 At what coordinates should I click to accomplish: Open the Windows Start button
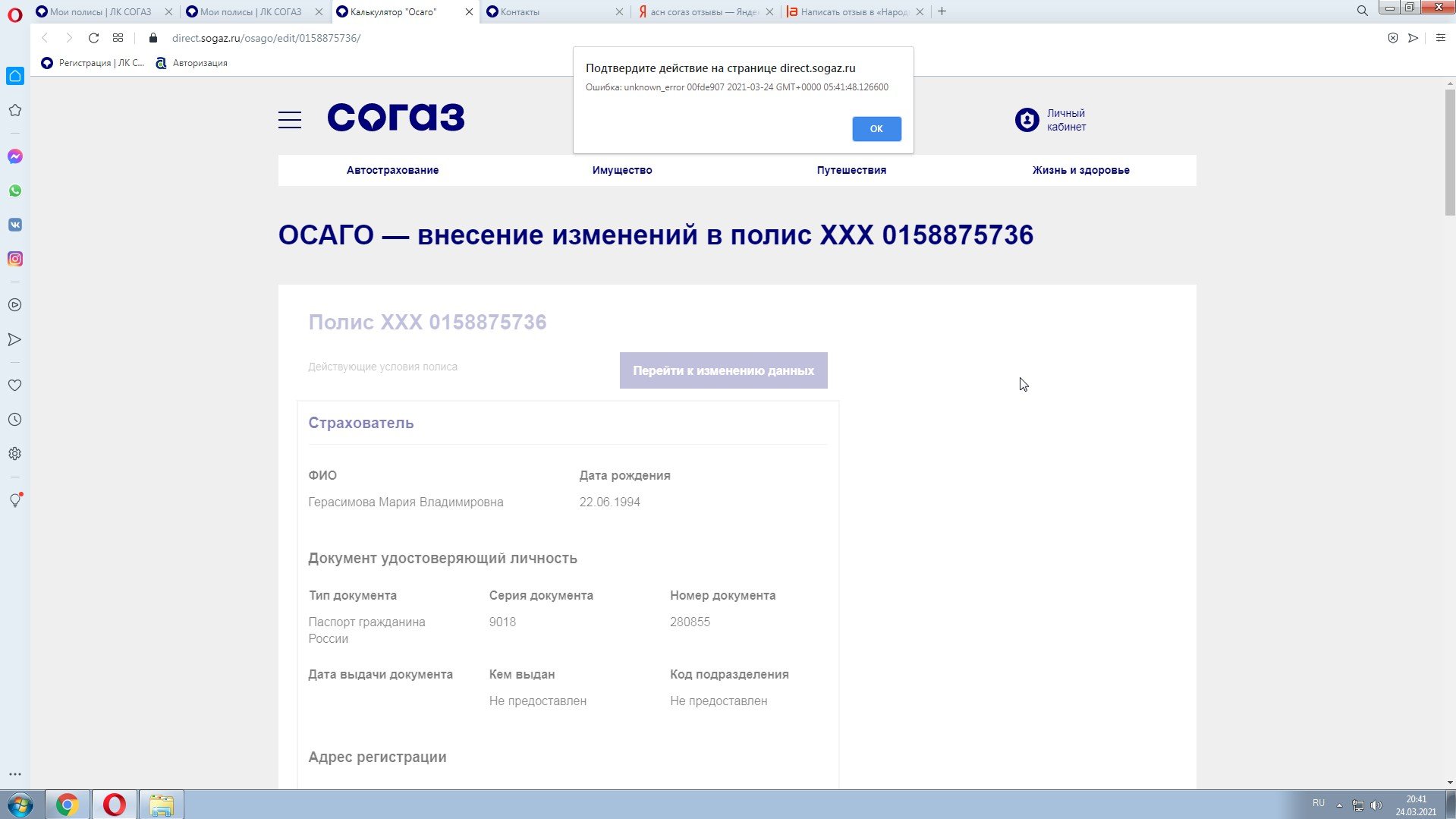pos(20,805)
